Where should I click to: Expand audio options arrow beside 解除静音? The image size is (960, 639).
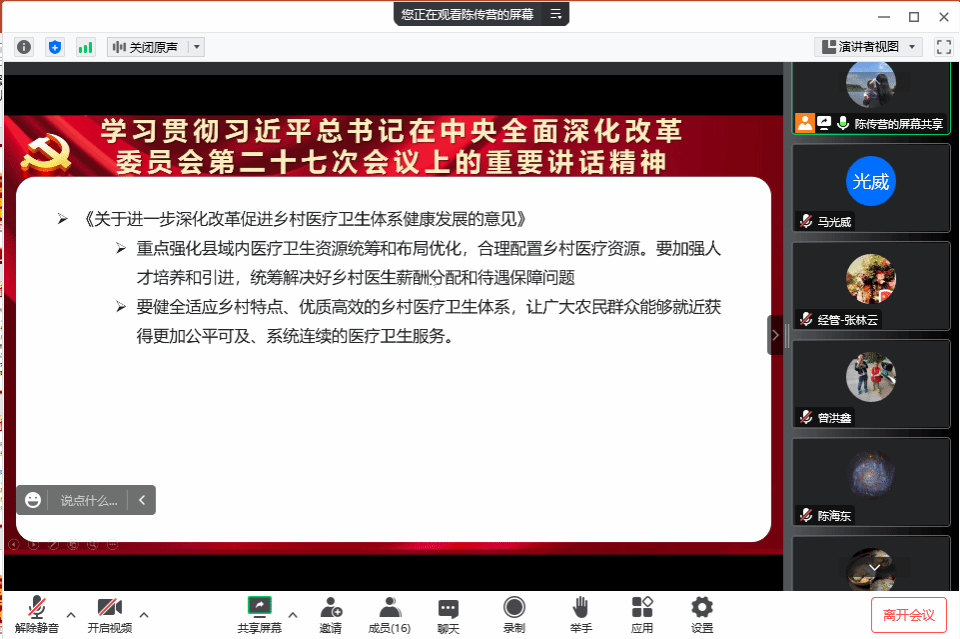point(70,614)
